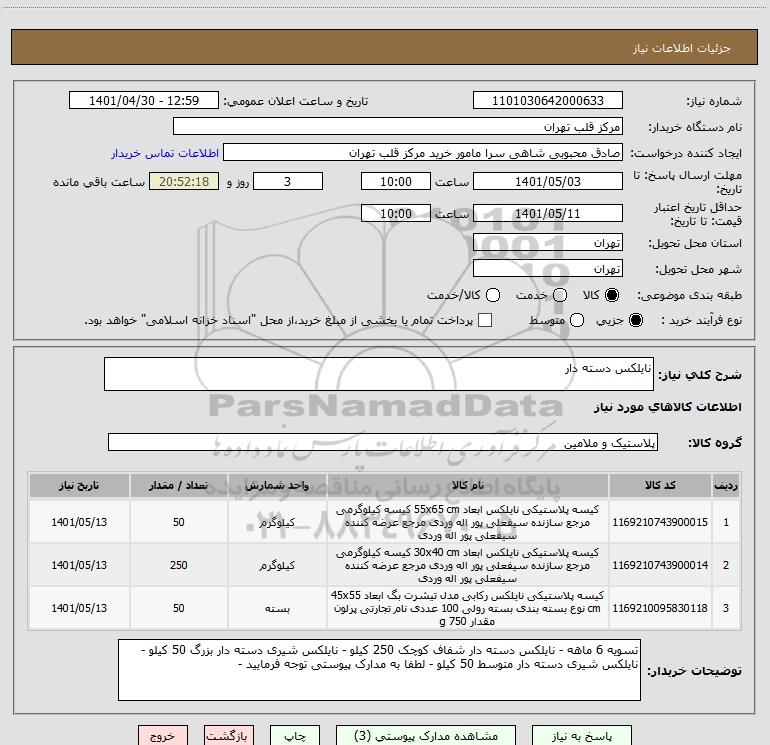Viewport: 770px width, 745px height.
Task: Click the requester field صادق محبوبی شاهی سرا
Action: click(x=423, y=153)
